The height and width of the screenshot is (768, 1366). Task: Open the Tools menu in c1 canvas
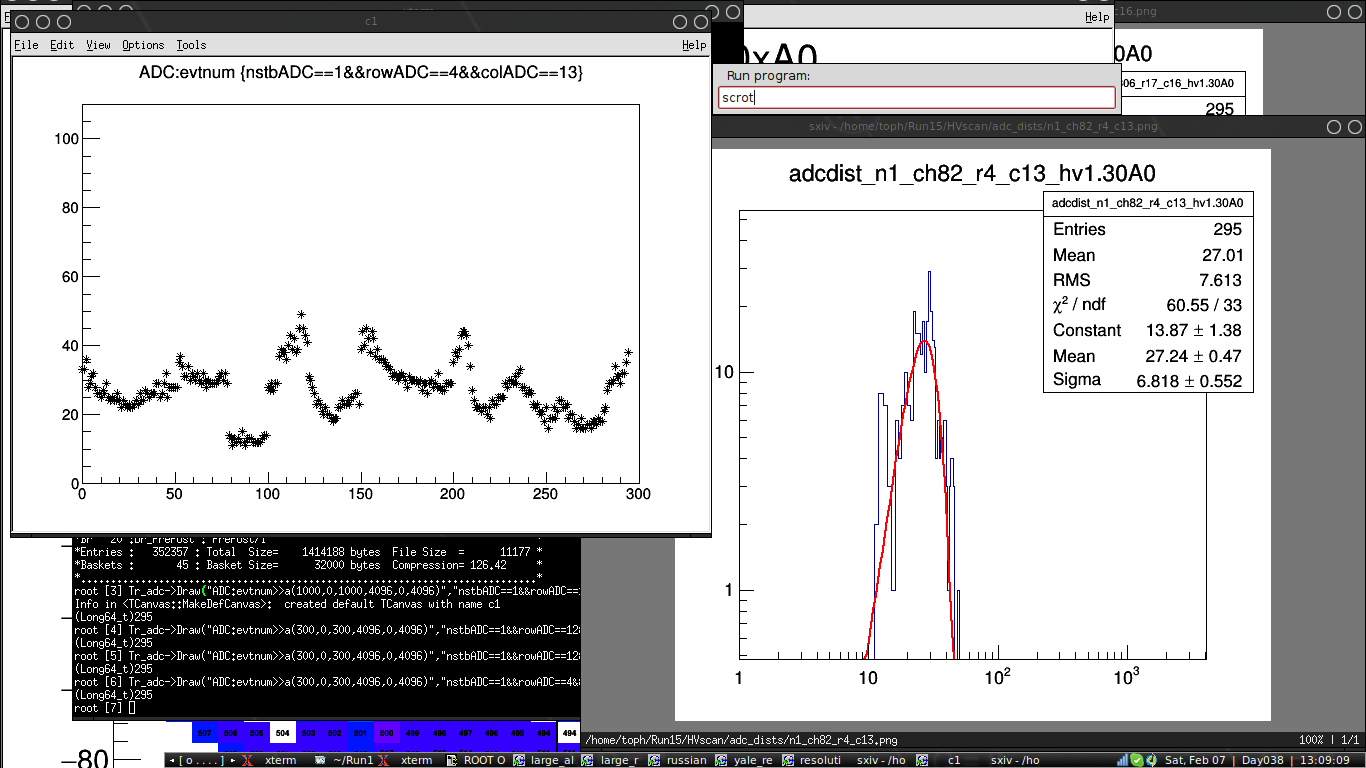(191, 45)
